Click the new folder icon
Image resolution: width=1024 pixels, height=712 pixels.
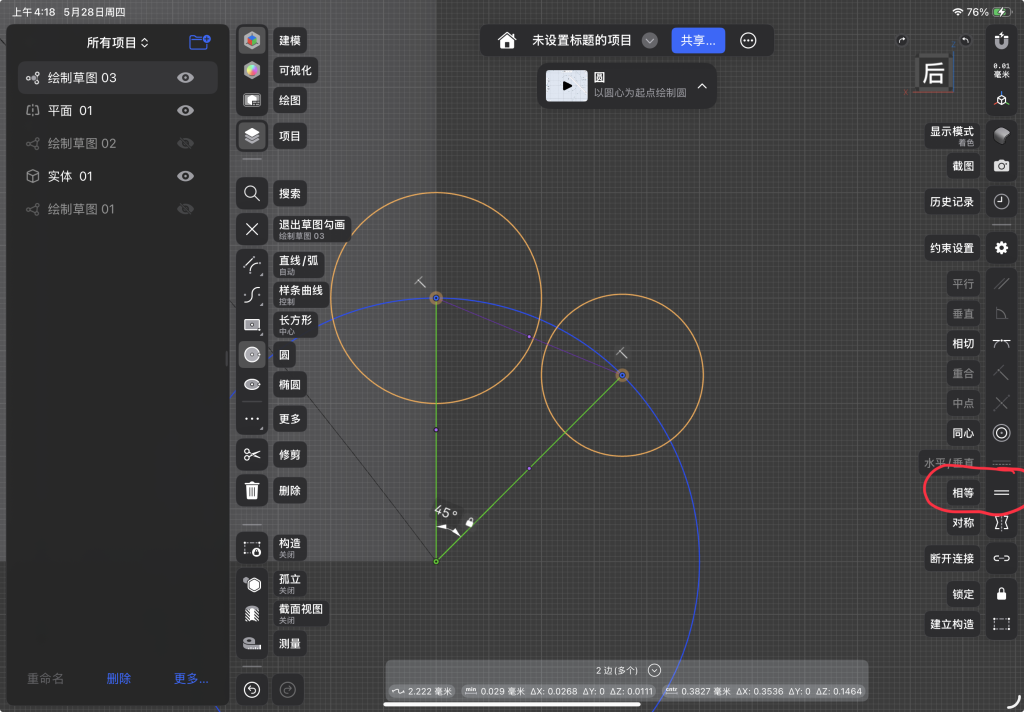(x=200, y=42)
